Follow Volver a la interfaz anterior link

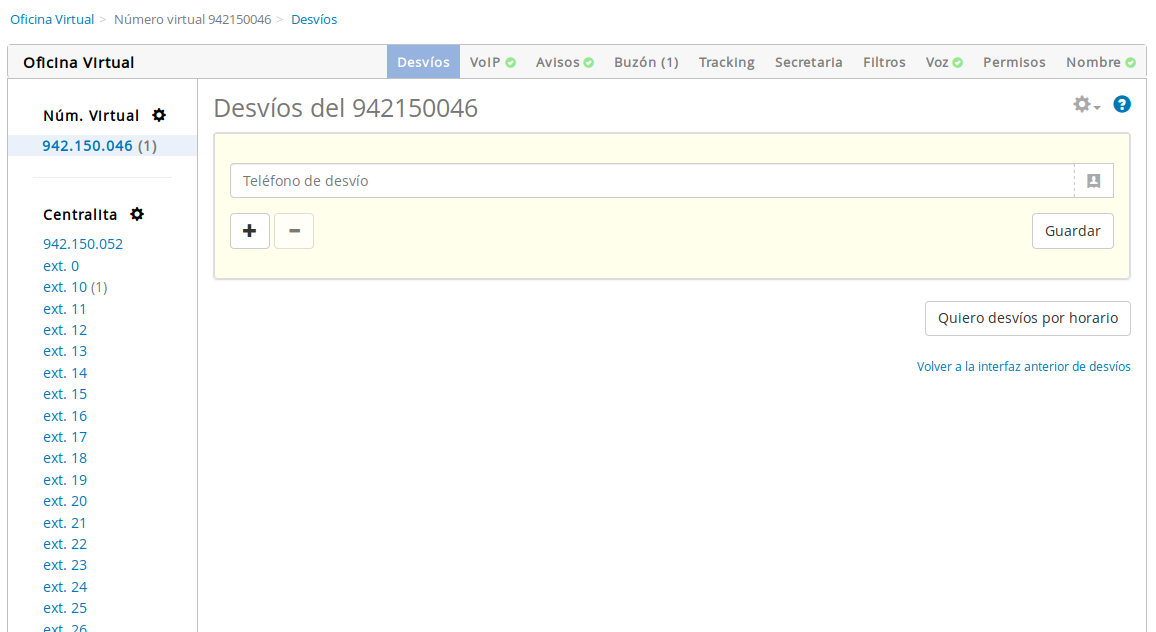click(1023, 367)
